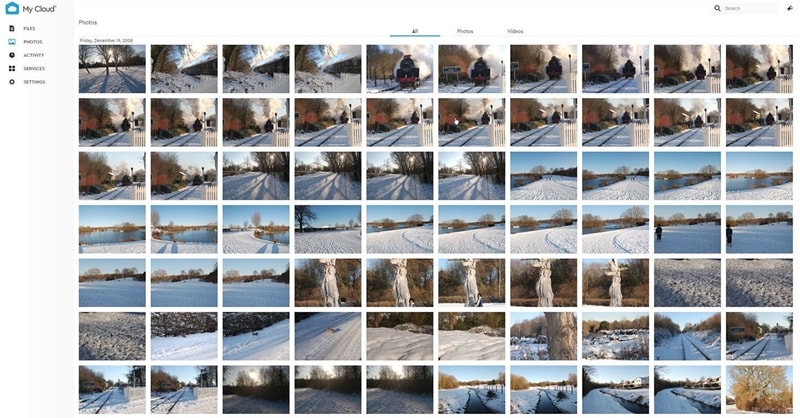The height and width of the screenshot is (418, 800).
Task: Open the Services sidebar link
Action: [34, 68]
